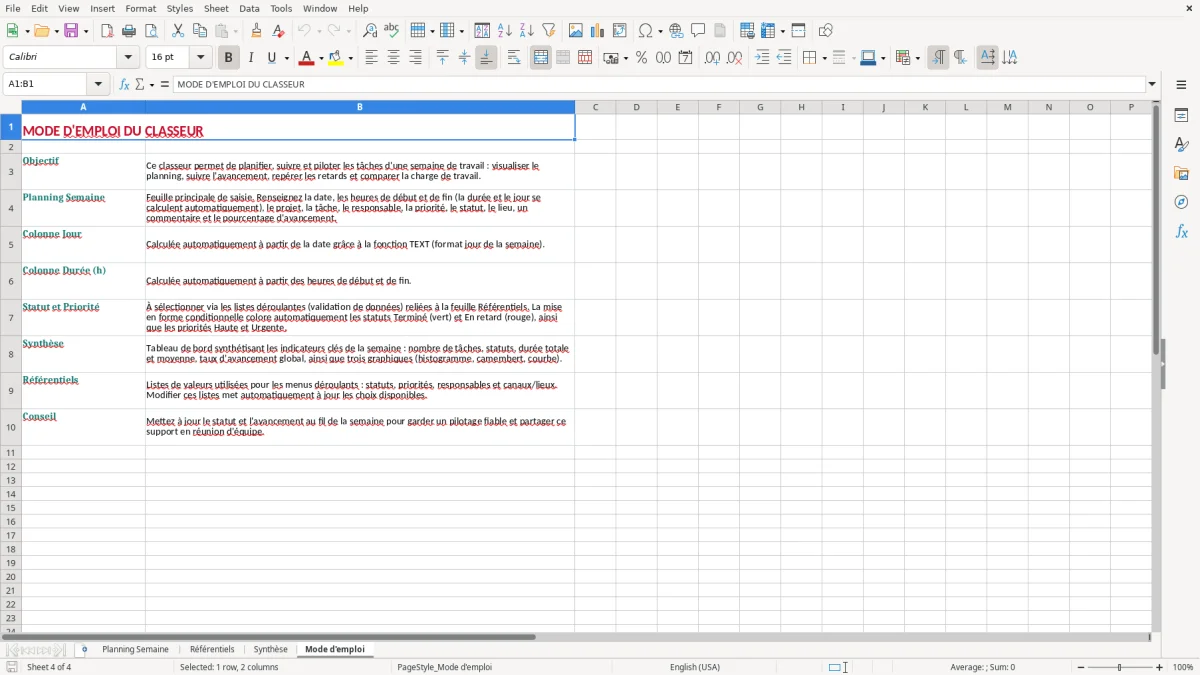Open Background Color dropdown arrow
Image resolution: width=1200 pixels, height=675 pixels.
click(x=351, y=58)
